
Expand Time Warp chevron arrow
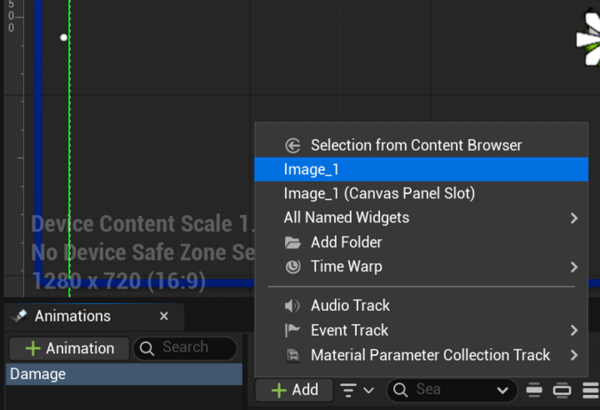pyautogui.click(x=574, y=267)
